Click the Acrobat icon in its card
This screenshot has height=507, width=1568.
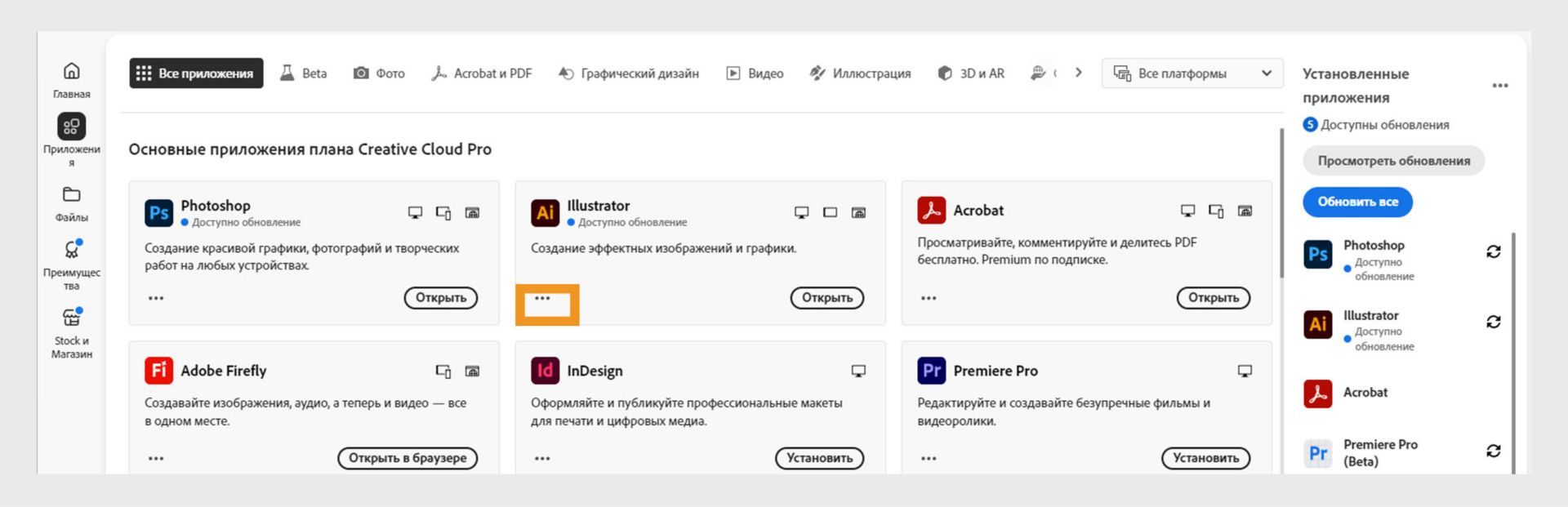931,210
